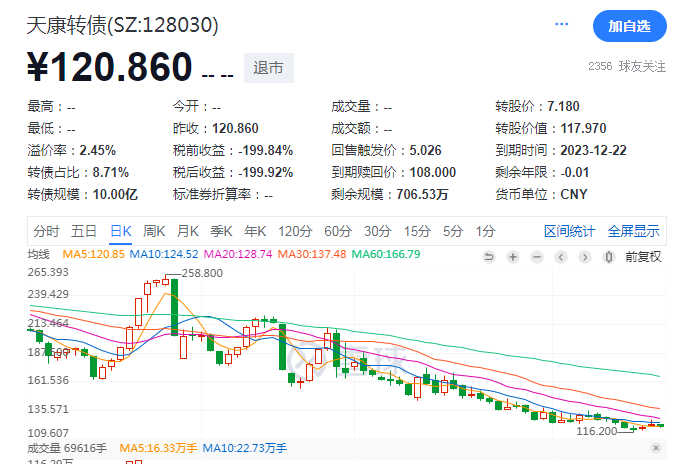Click the volume MA5:16.33万手 label
687x464 pixels.
coord(158,448)
